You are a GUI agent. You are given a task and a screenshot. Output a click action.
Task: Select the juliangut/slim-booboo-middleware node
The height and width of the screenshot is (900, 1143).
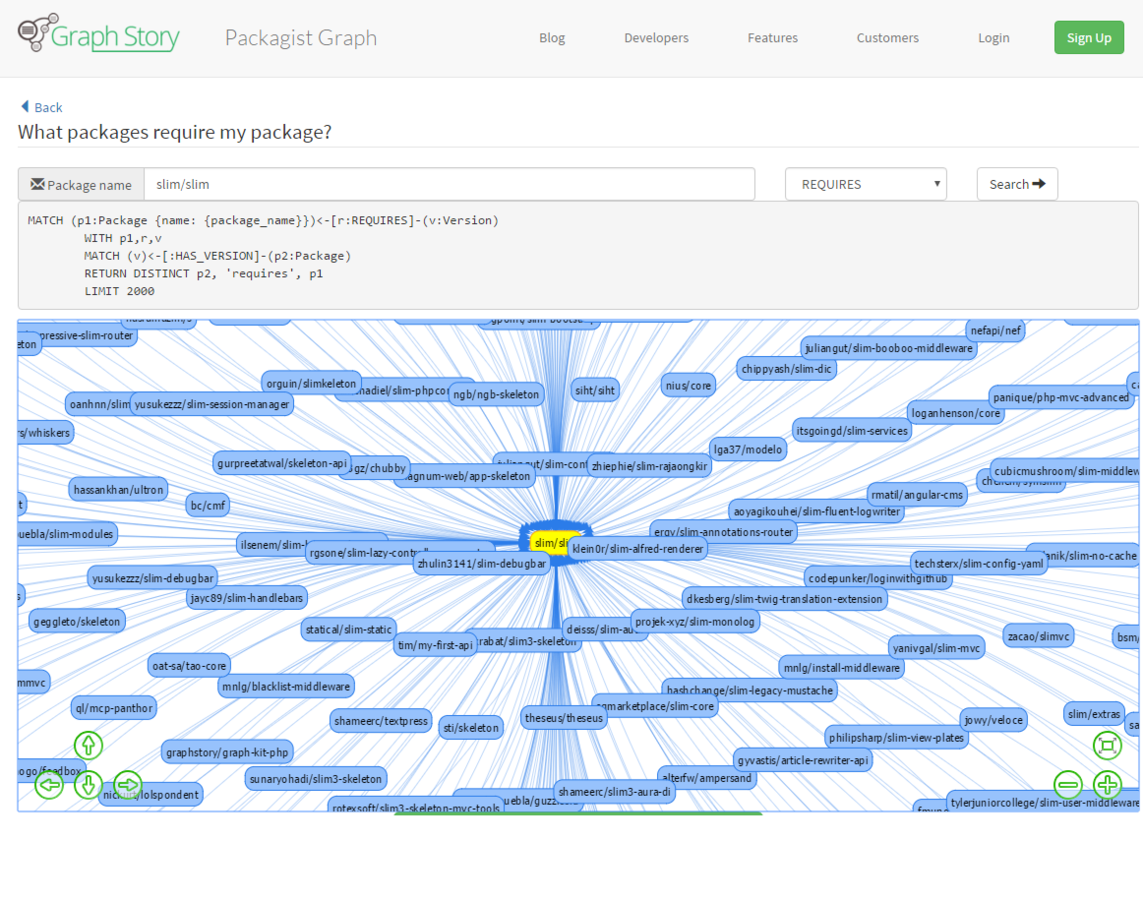pos(889,348)
